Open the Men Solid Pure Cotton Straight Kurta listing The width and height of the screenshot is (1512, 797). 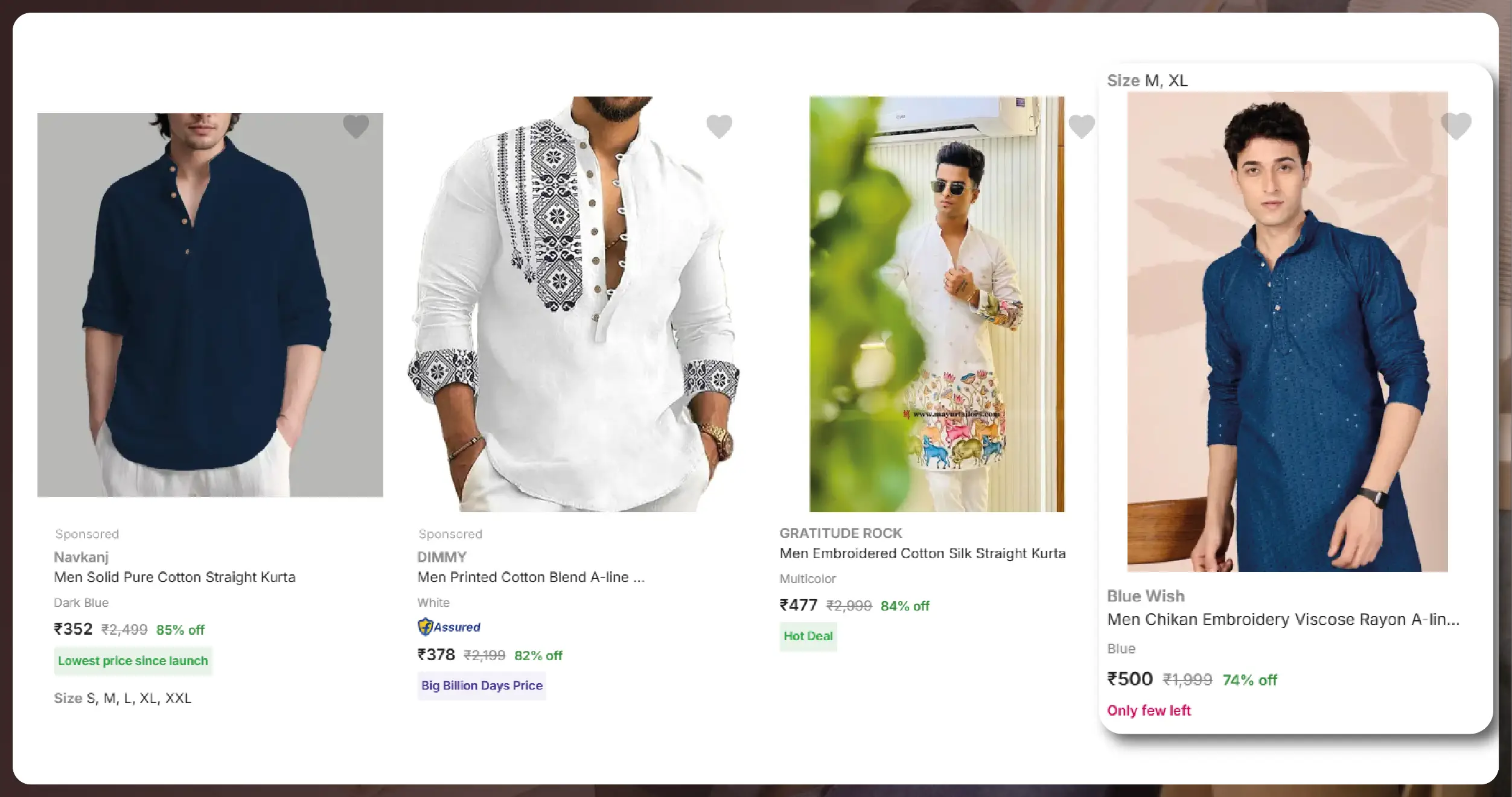[x=175, y=577]
